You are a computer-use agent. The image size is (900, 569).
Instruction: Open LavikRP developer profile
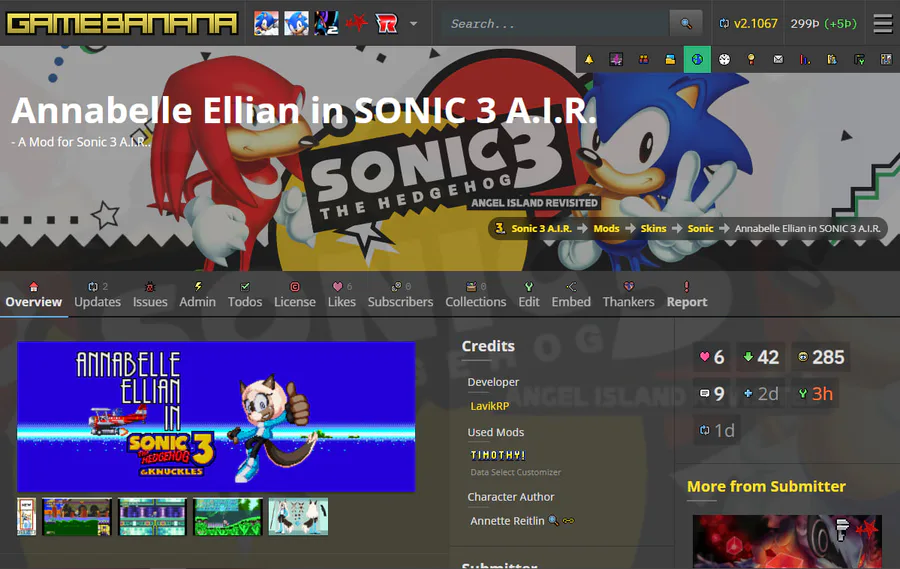coord(490,406)
